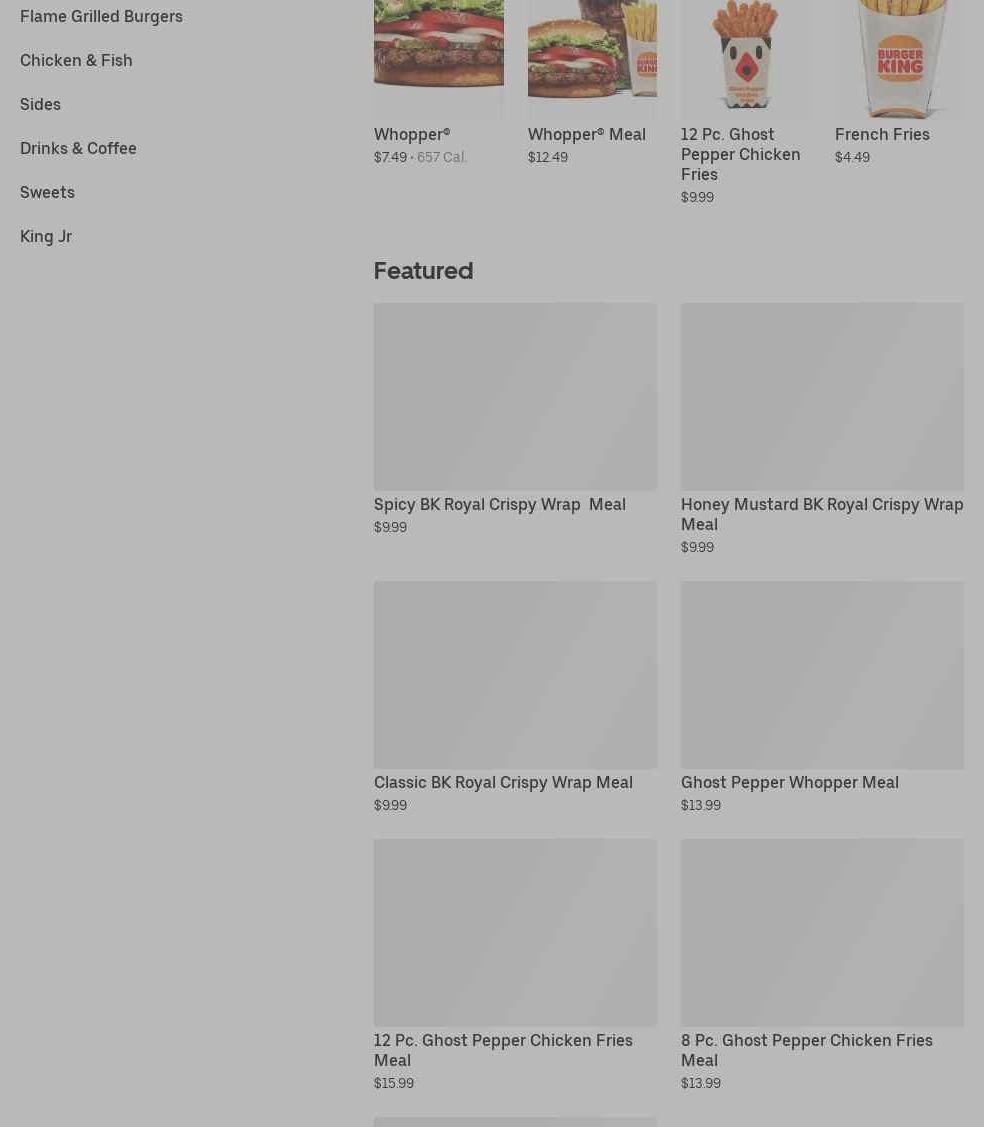Choose 8 Pc. Ghost Pepper Chicken Fries Meal
Screen dimensions: 984x1127
[x=806, y=1050]
